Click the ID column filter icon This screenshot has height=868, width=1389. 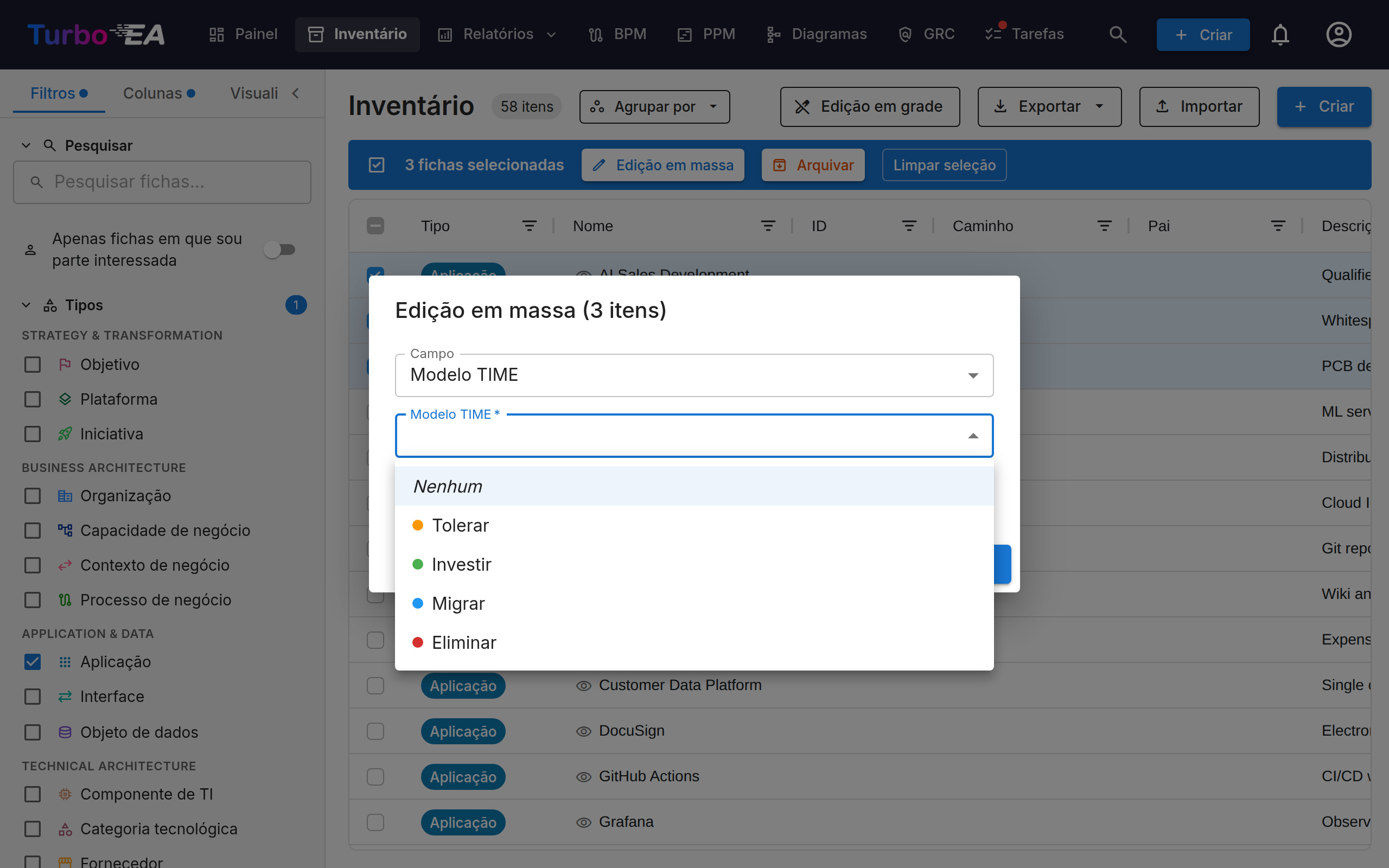pos(909,226)
